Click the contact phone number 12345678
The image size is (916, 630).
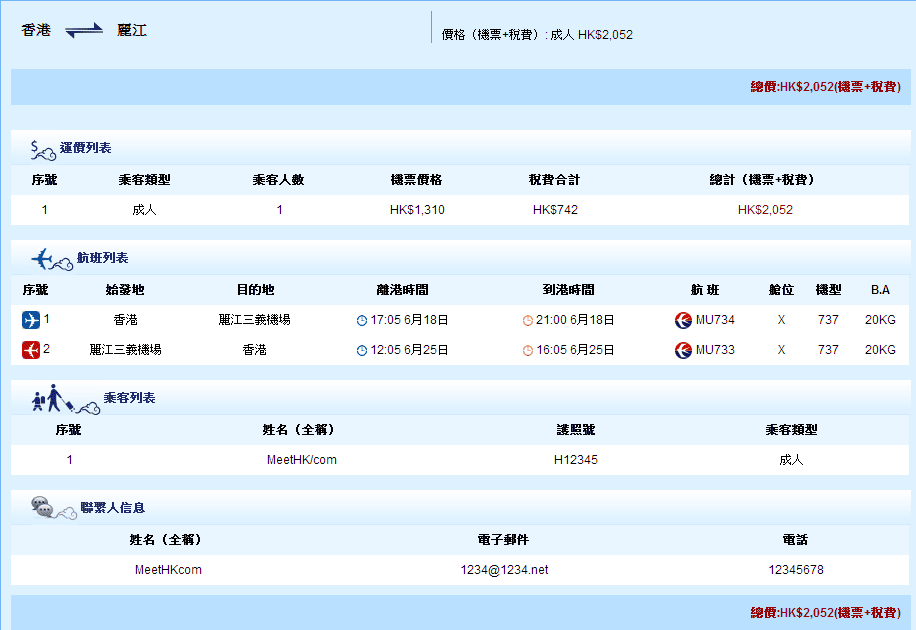pyautogui.click(x=795, y=570)
